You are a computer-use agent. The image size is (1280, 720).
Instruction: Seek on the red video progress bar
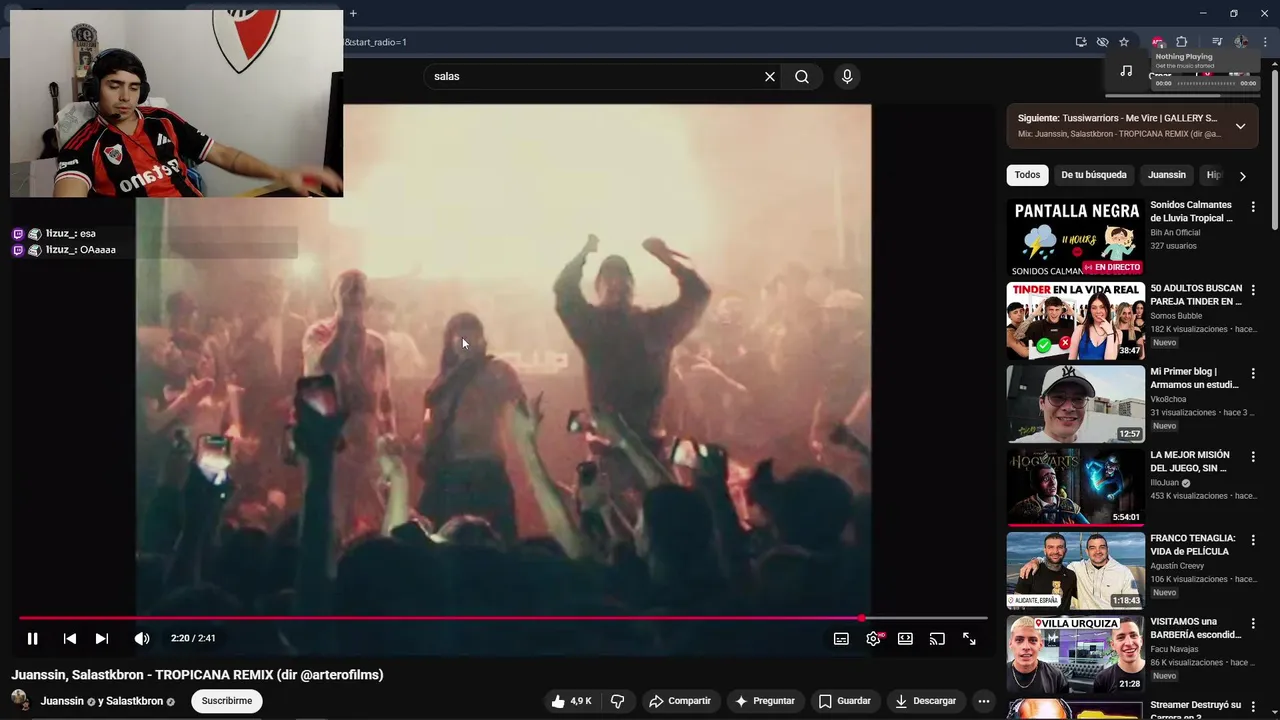point(503,618)
